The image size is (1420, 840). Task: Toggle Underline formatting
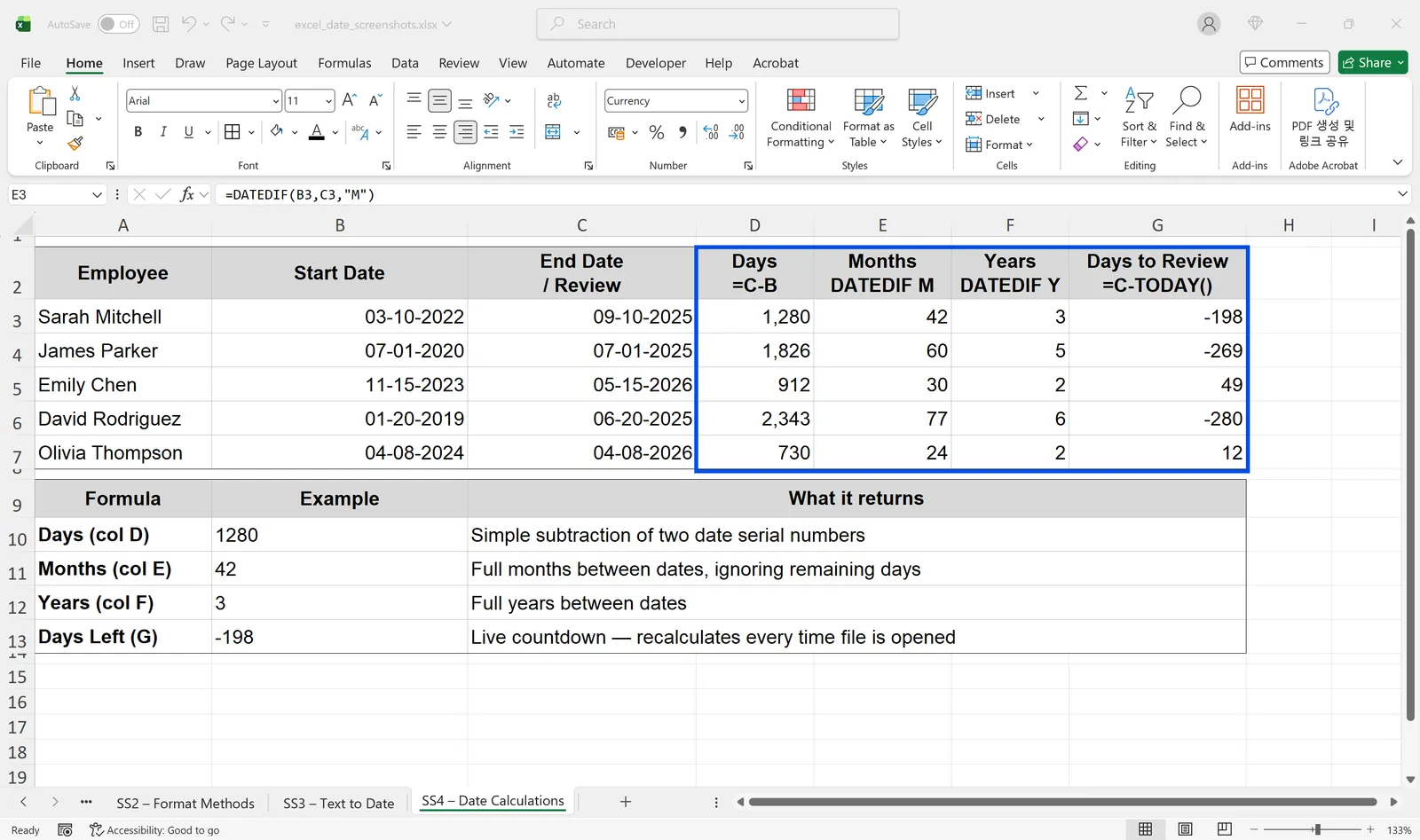(188, 132)
